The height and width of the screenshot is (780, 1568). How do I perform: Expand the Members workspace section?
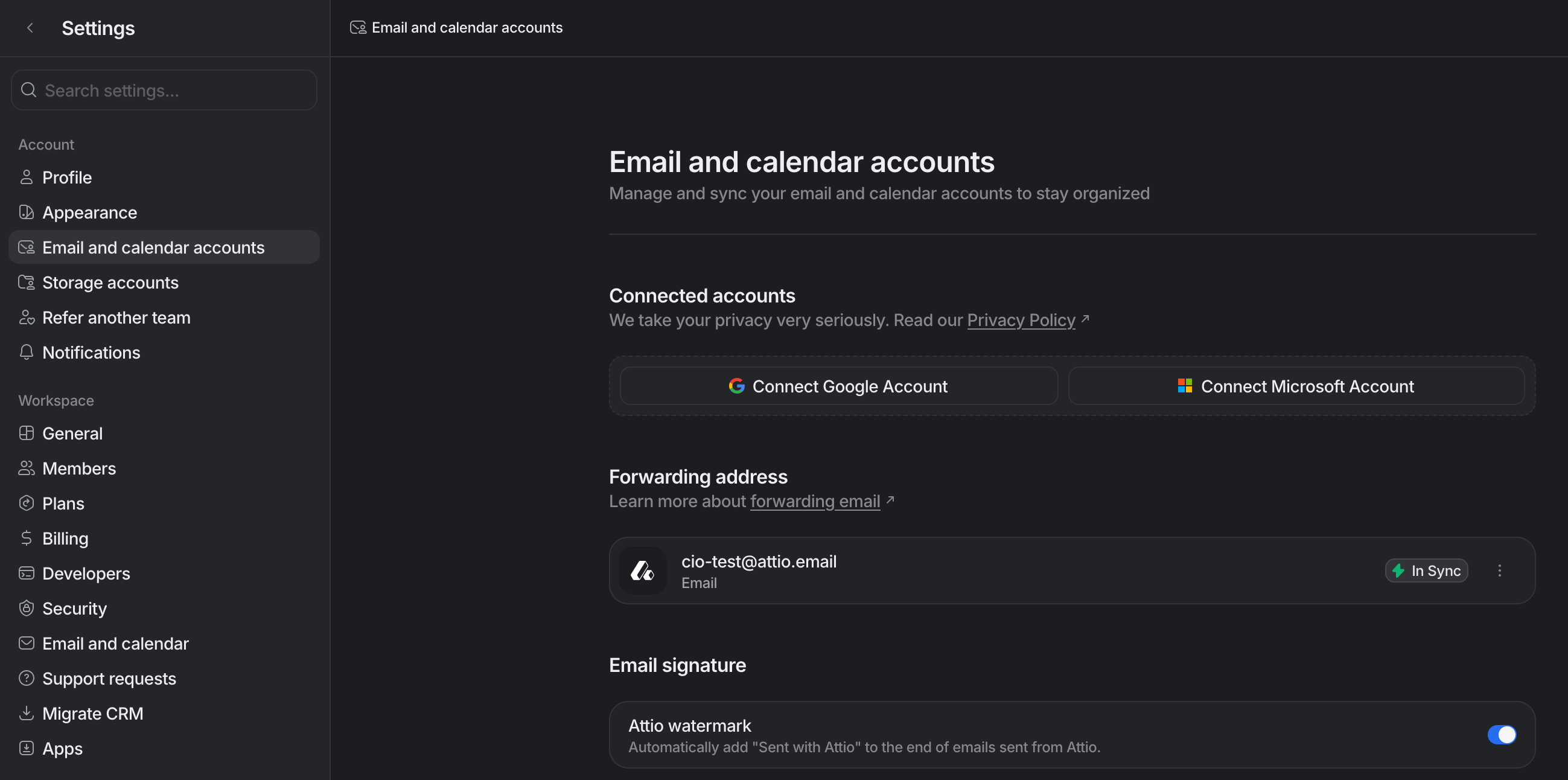pos(78,468)
